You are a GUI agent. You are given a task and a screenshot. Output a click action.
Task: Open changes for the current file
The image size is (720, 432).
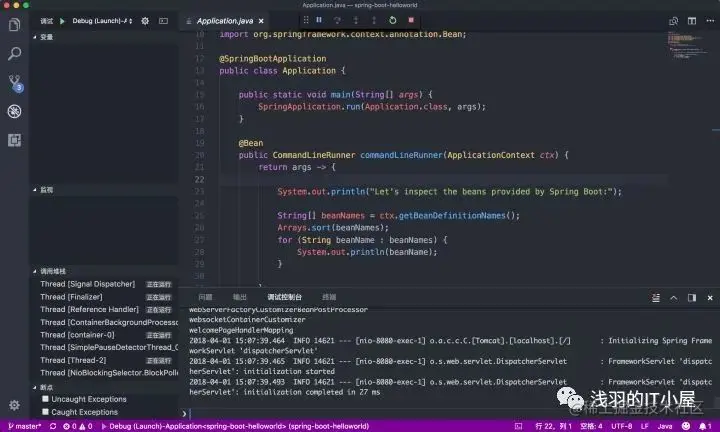click(674, 21)
